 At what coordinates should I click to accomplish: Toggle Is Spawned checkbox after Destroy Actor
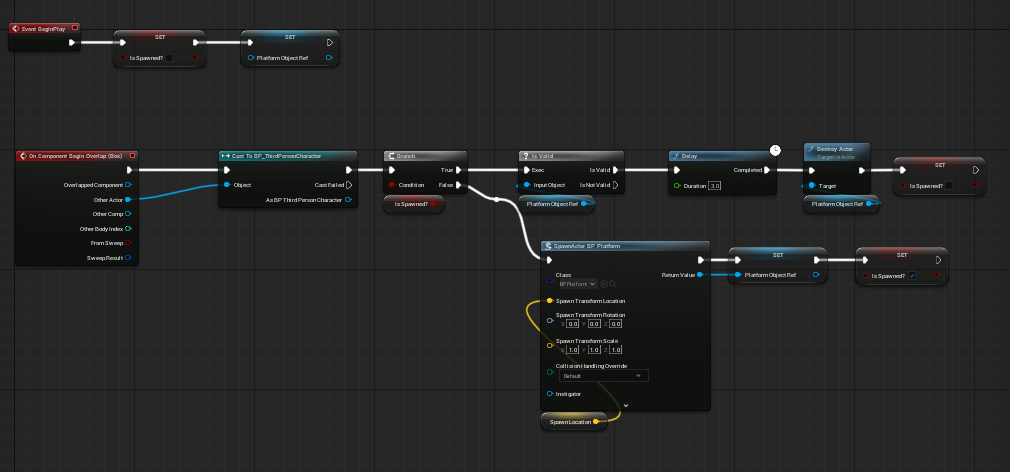(949, 185)
